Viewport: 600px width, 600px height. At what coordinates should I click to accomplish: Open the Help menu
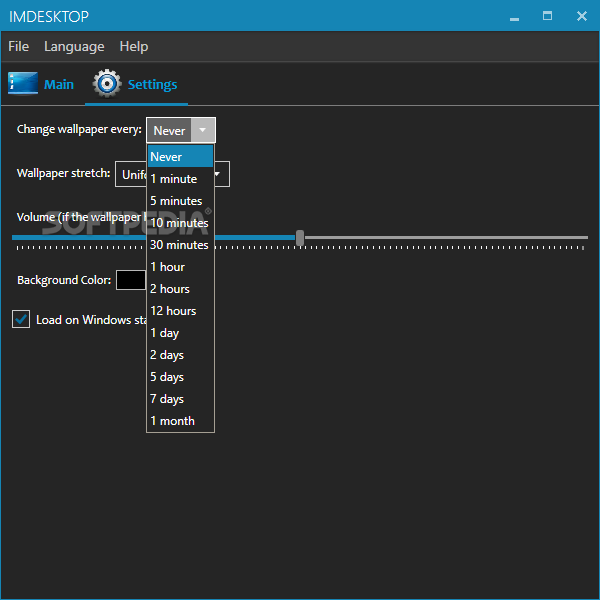click(134, 46)
